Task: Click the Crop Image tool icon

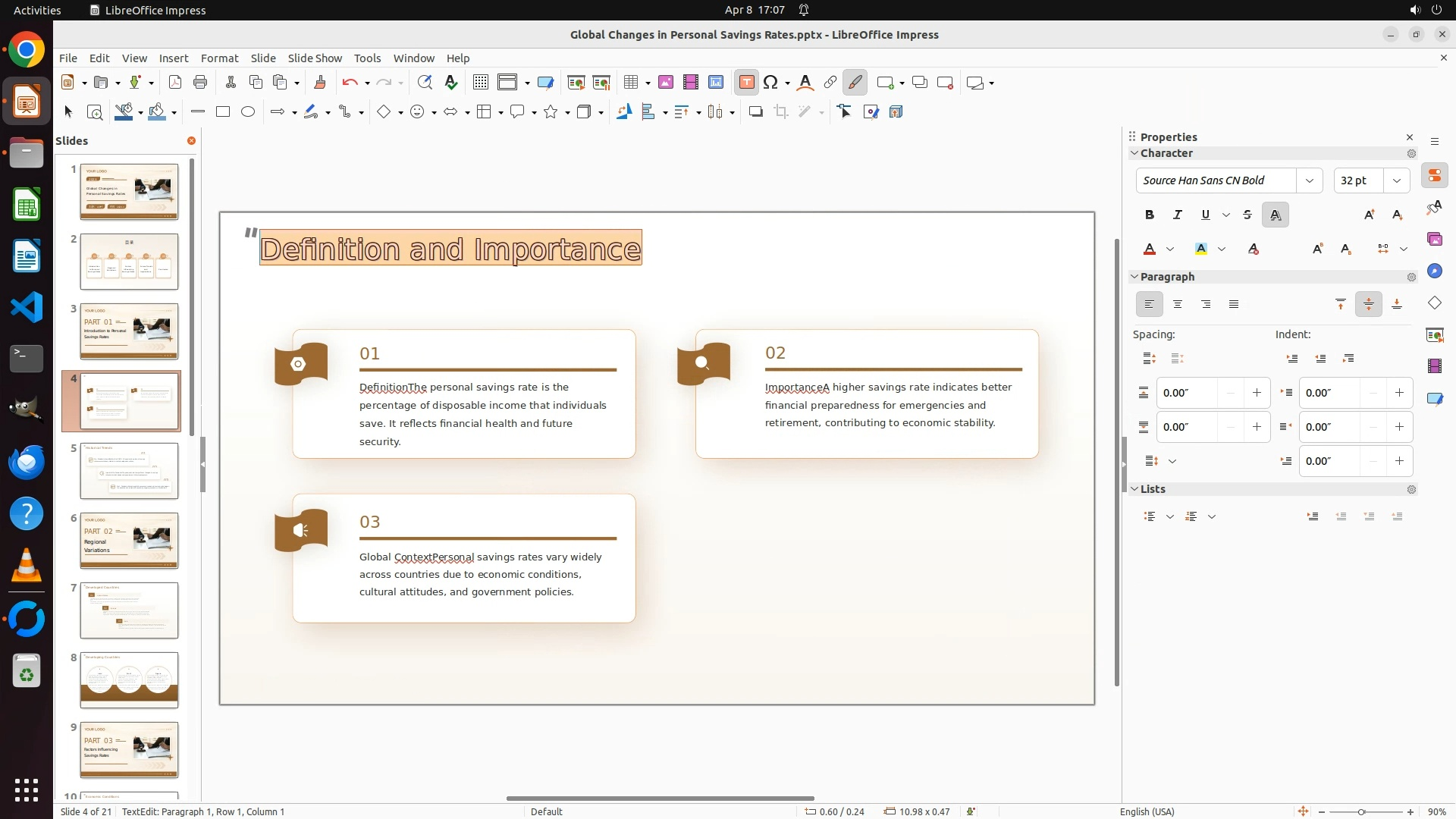Action: point(781,112)
